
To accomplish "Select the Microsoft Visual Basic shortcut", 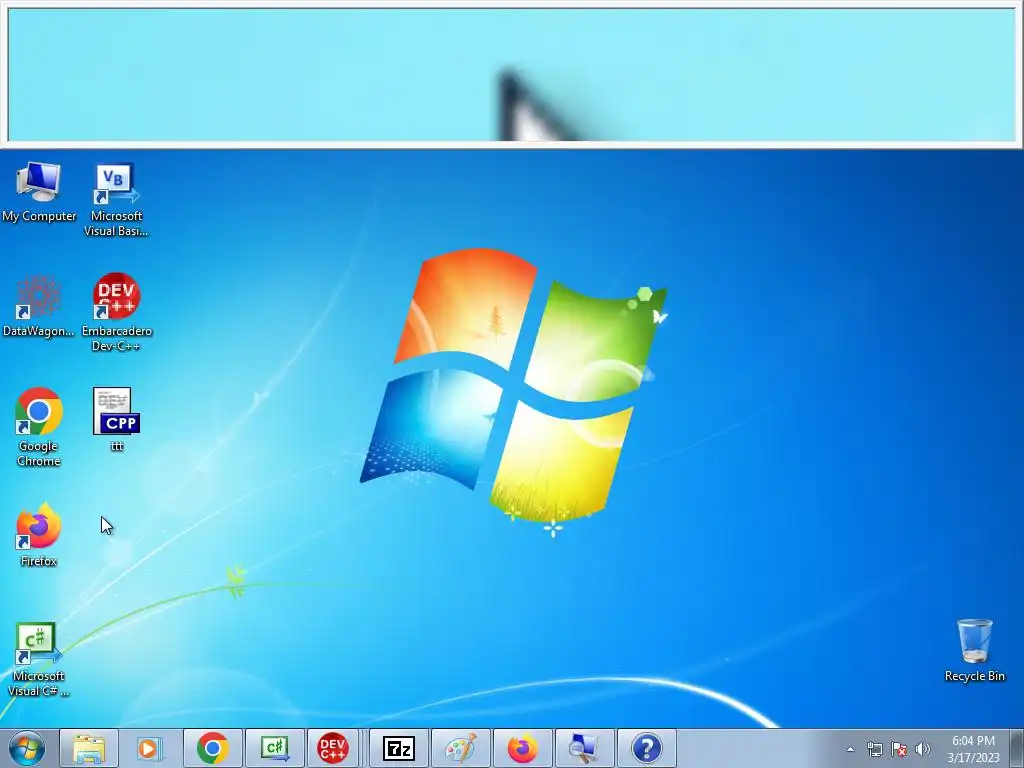I will point(116,199).
